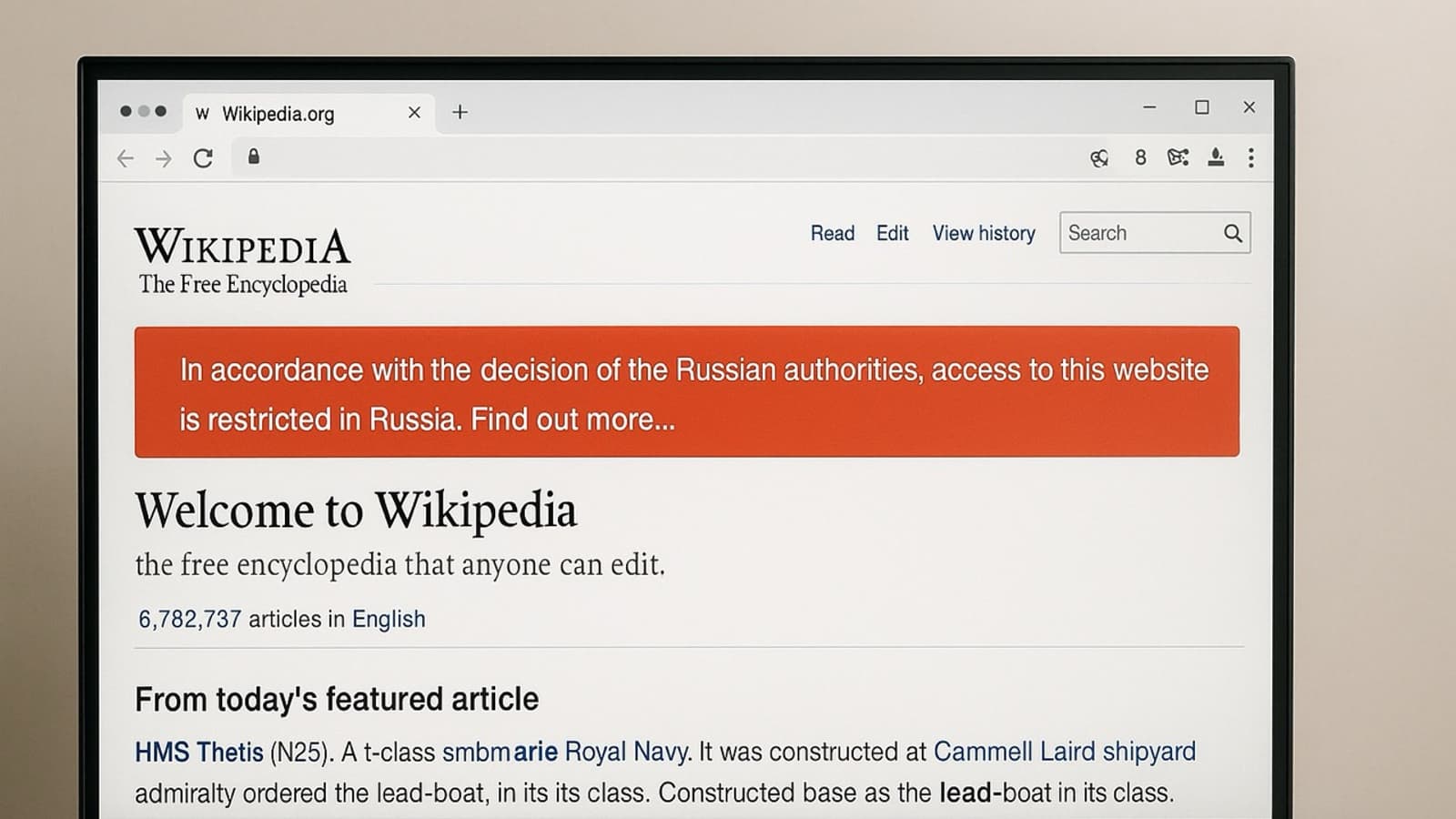Switch to the Read view
Viewport: 1456px width, 819px height.
tap(832, 233)
